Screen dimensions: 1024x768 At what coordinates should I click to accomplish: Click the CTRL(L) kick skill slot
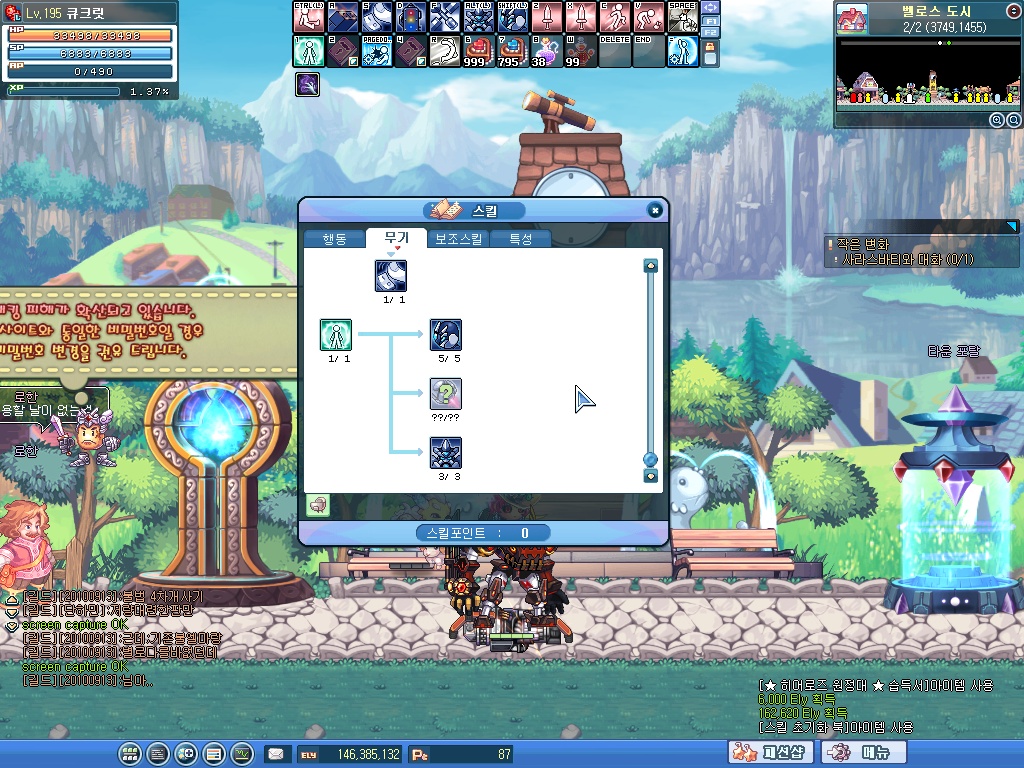click(309, 16)
